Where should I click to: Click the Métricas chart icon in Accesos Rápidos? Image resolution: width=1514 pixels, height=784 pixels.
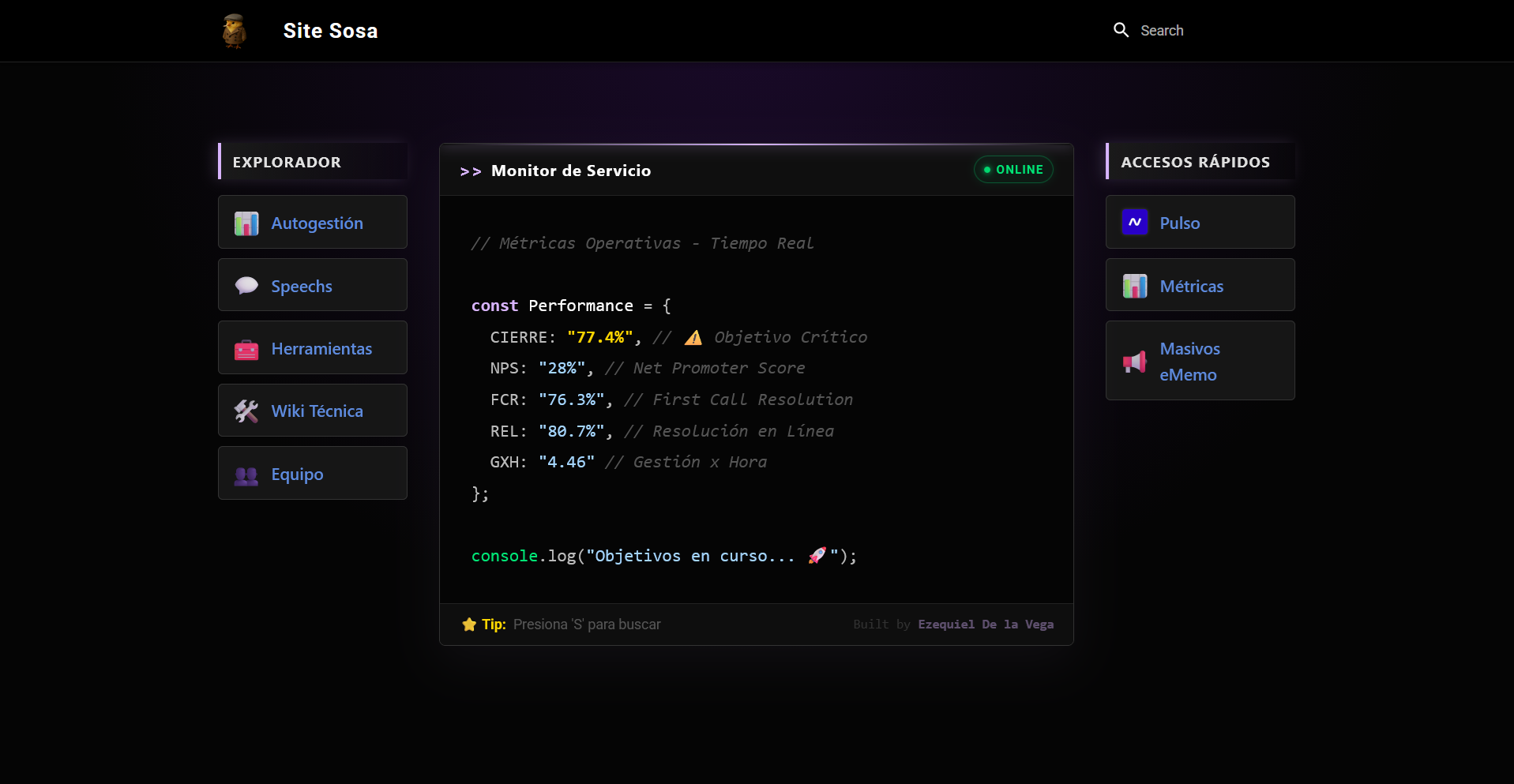coord(1135,285)
